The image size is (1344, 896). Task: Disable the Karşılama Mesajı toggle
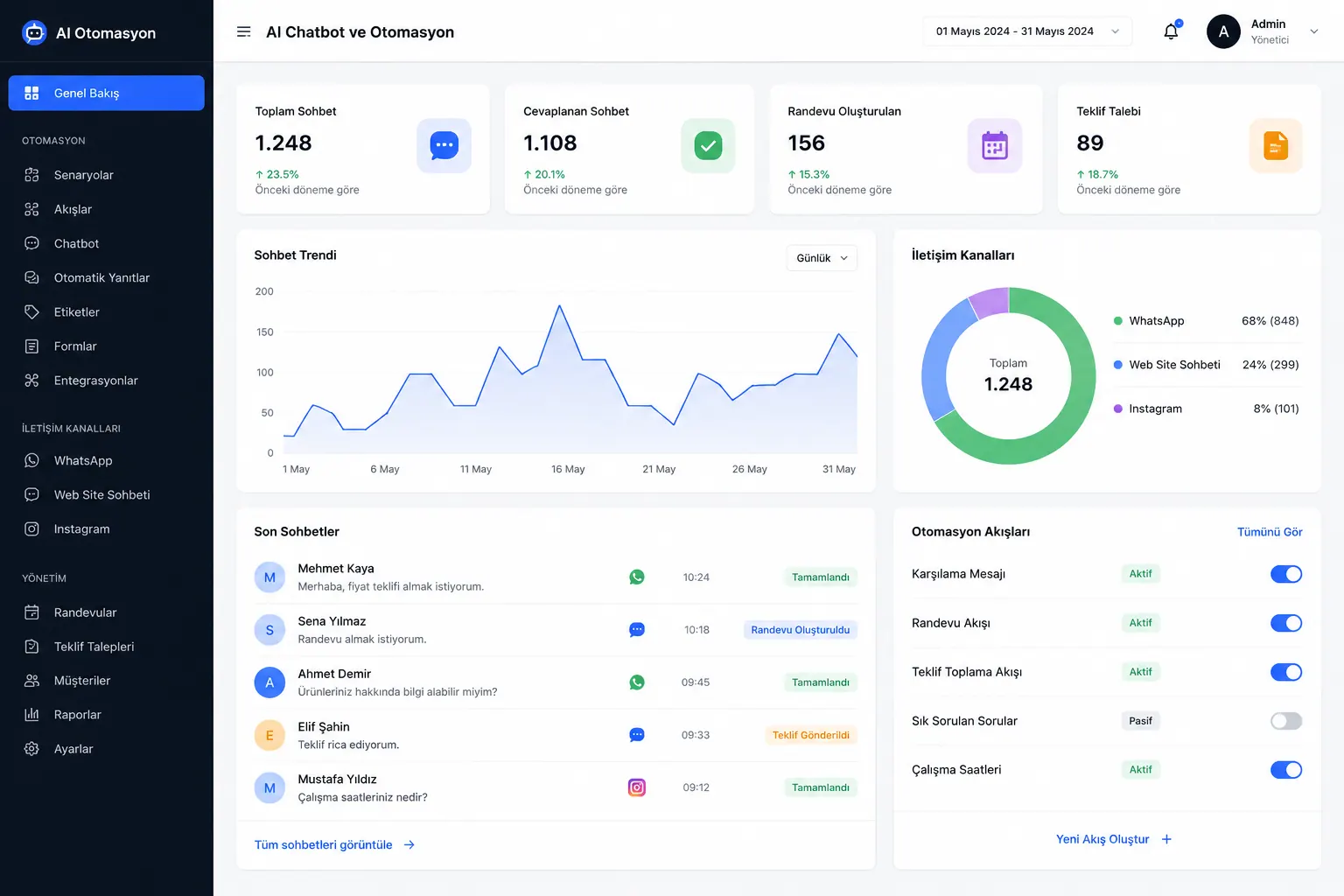click(1286, 574)
